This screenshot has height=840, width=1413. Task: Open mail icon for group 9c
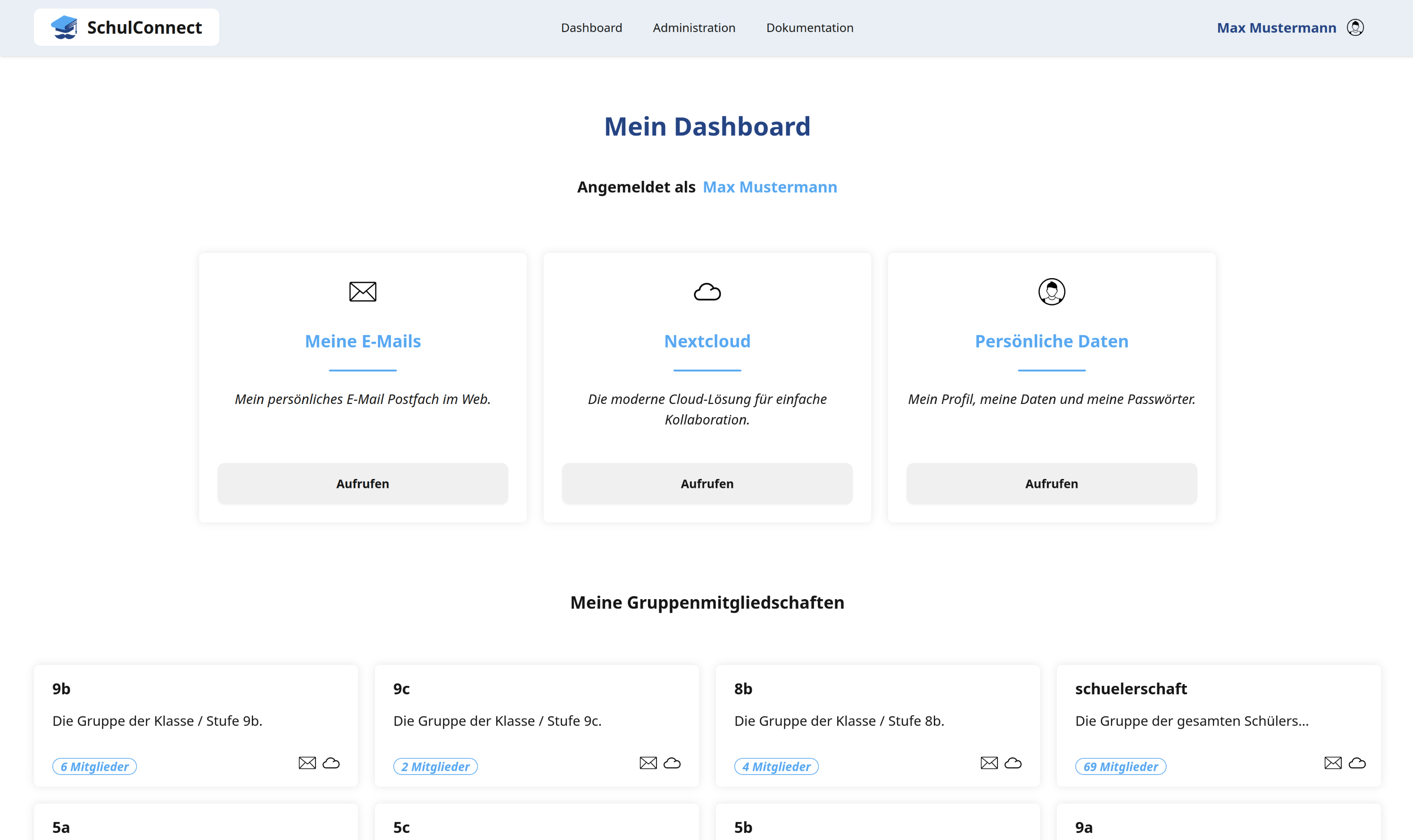tap(648, 763)
